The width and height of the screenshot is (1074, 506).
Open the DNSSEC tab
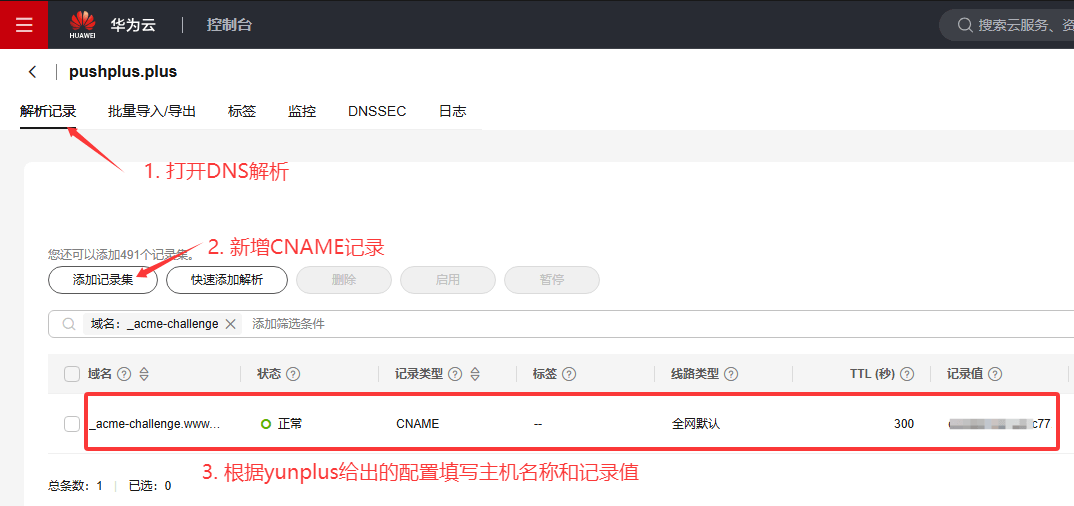click(377, 111)
